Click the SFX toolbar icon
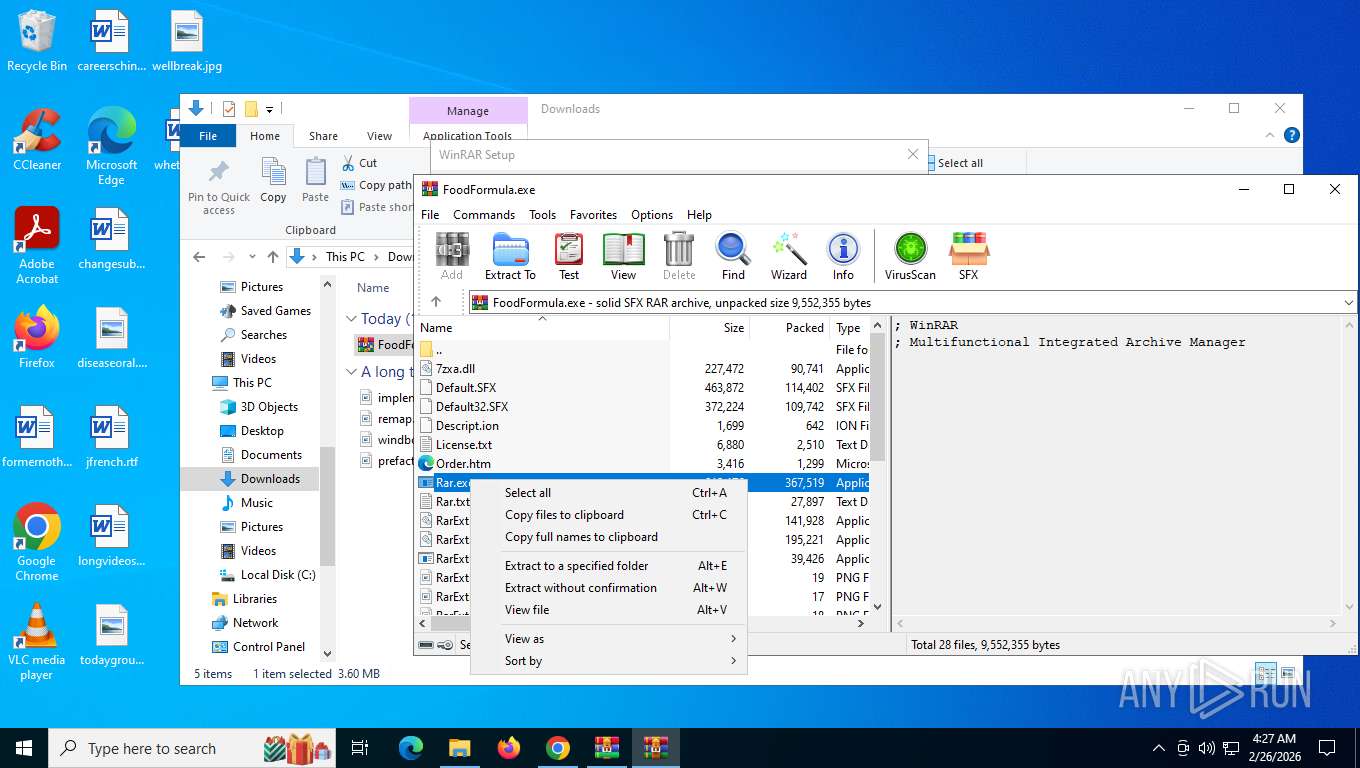 [968, 256]
